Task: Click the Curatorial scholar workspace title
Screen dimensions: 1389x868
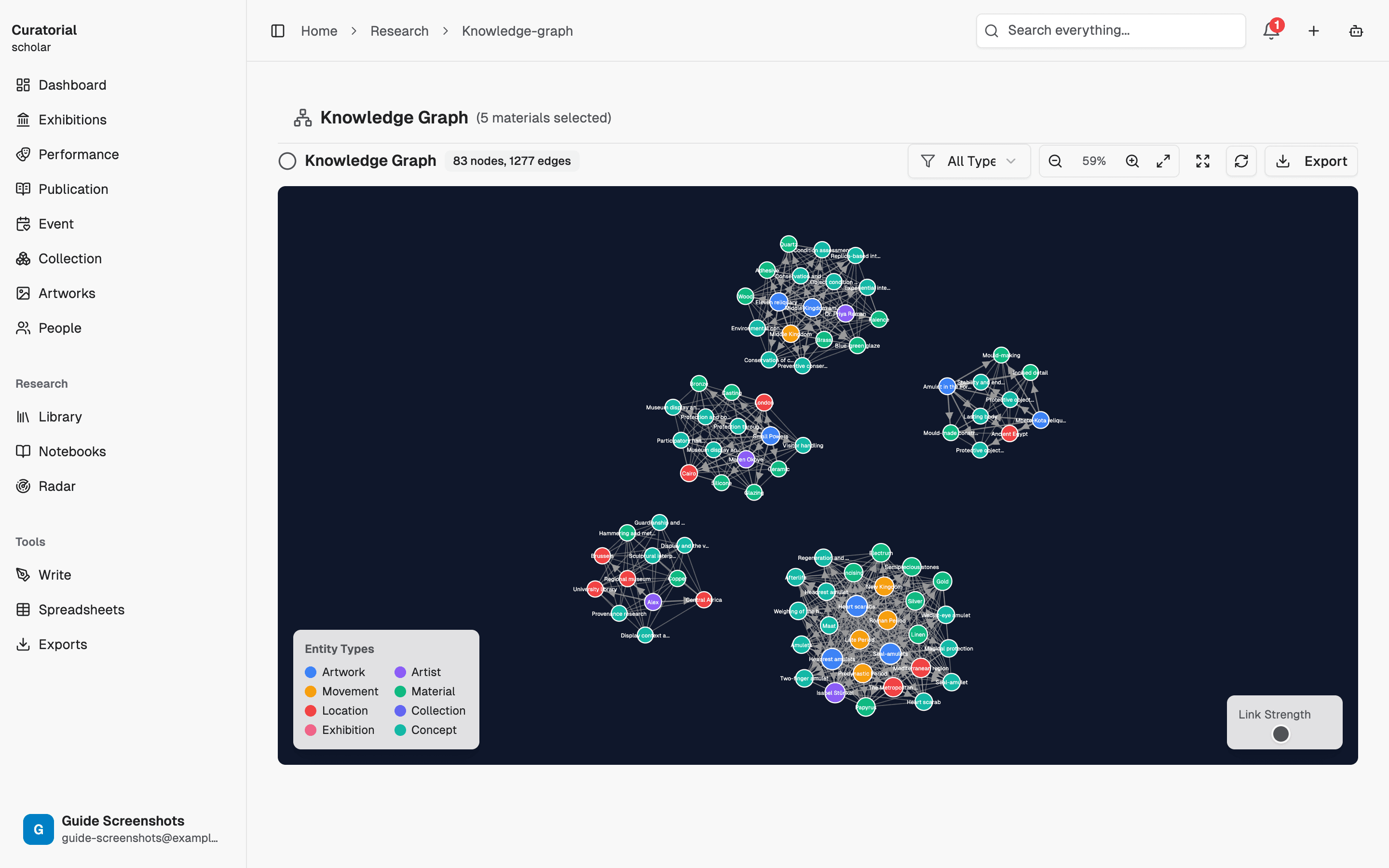Action: (44, 38)
